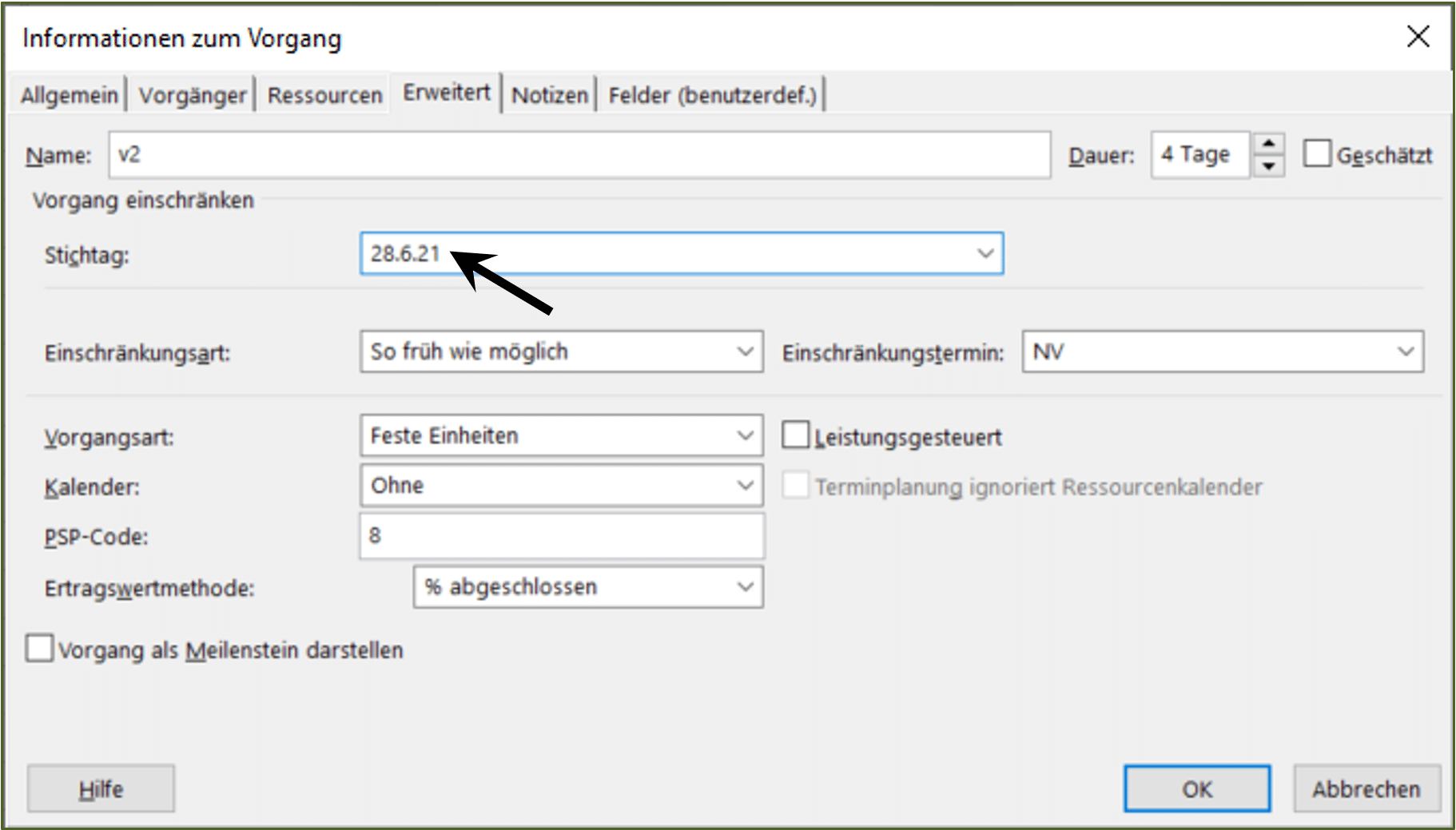Open the Vorgänger tab
This screenshot has height=830, width=1456.
pyautogui.click(x=193, y=95)
